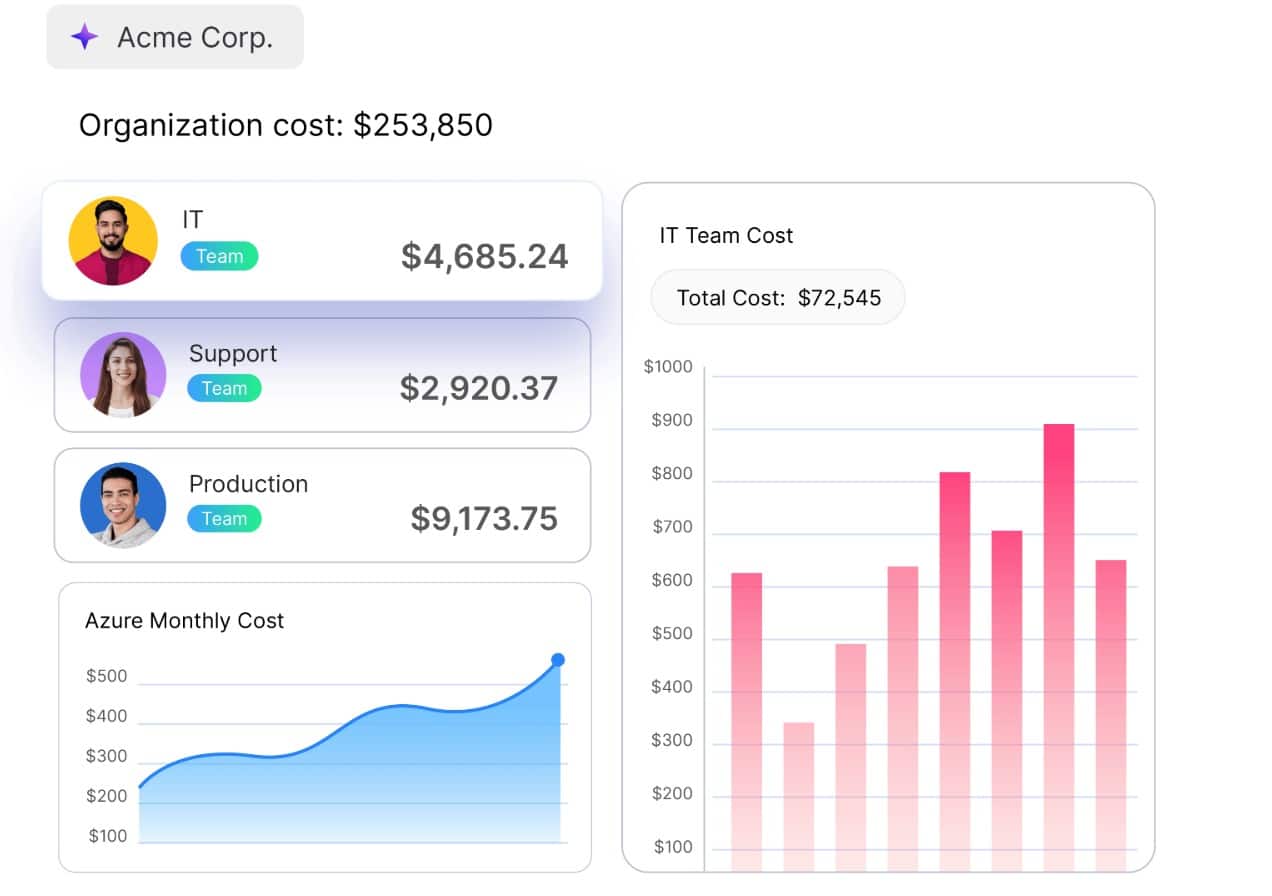This screenshot has height=896, width=1272.
Task: Select the Production team card
Action: (x=322, y=505)
